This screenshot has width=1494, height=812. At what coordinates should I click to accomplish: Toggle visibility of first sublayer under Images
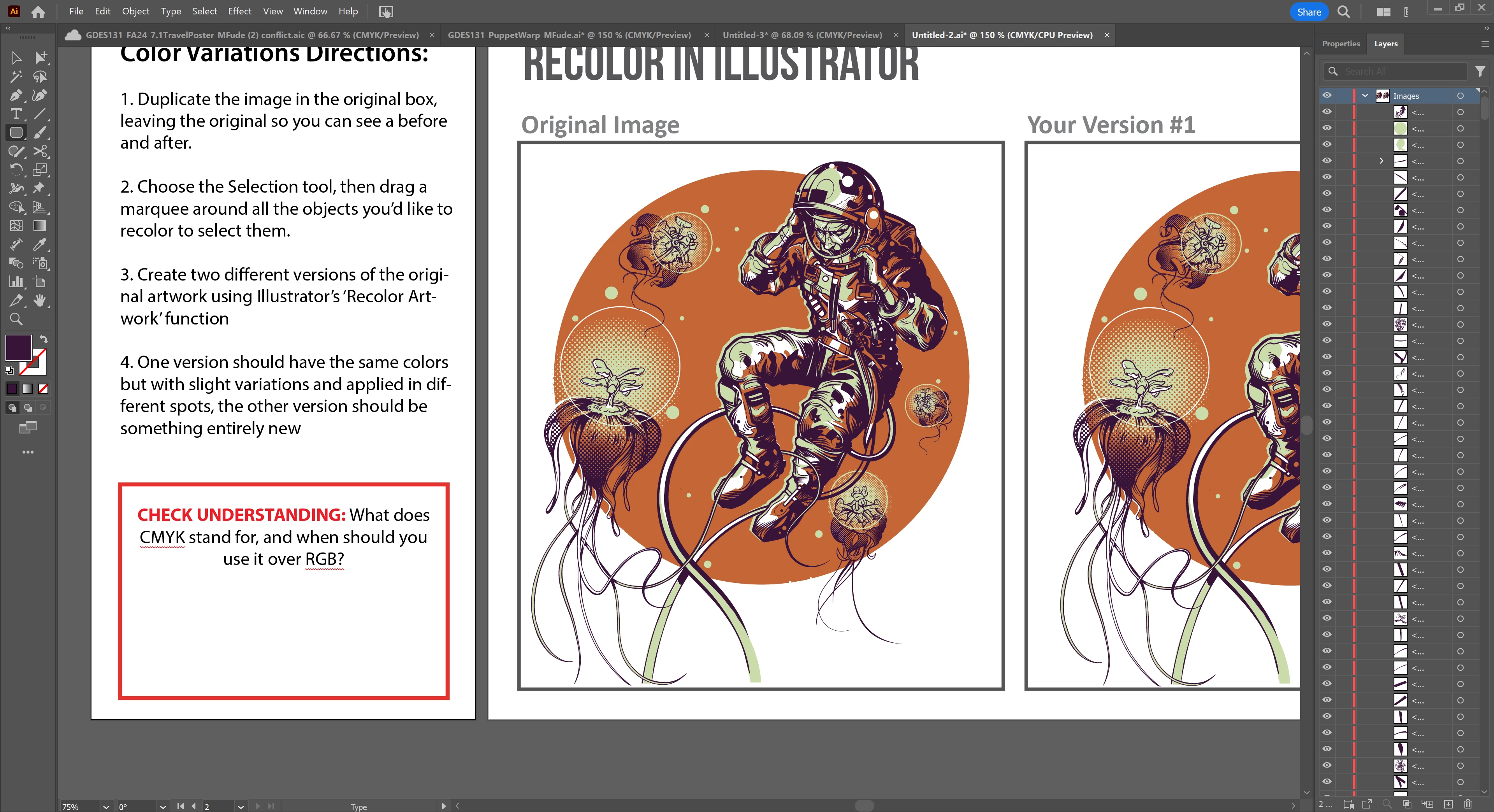coord(1326,111)
